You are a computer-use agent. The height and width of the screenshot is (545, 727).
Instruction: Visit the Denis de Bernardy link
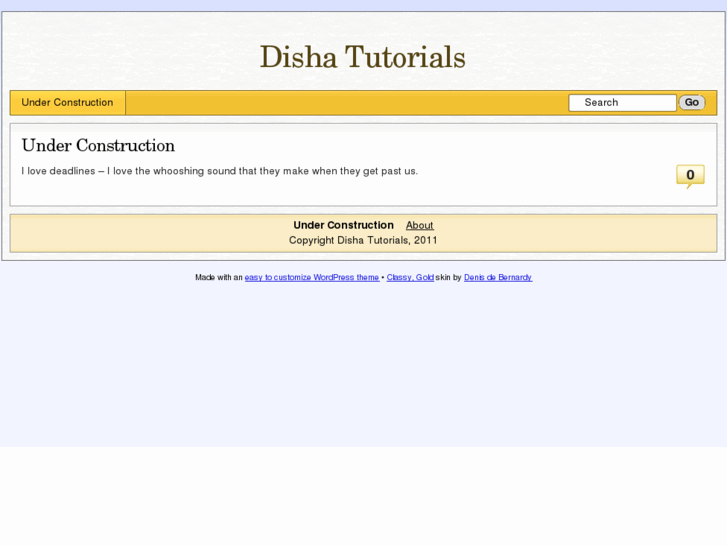tap(498, 277)
